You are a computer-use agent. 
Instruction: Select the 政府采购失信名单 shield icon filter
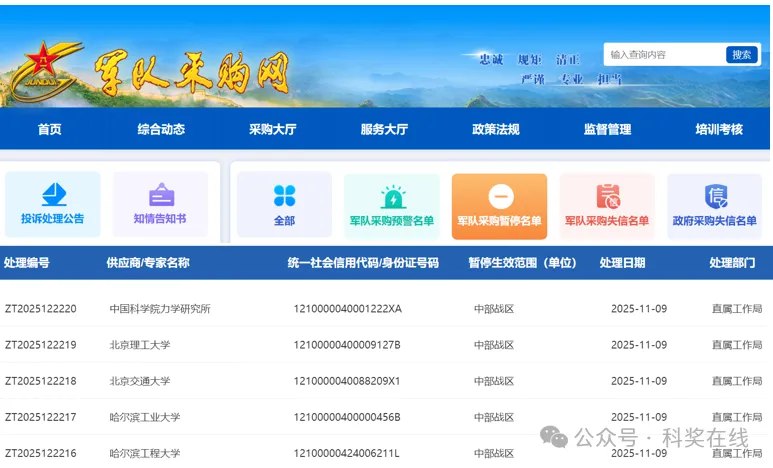(x=714, y=206)
